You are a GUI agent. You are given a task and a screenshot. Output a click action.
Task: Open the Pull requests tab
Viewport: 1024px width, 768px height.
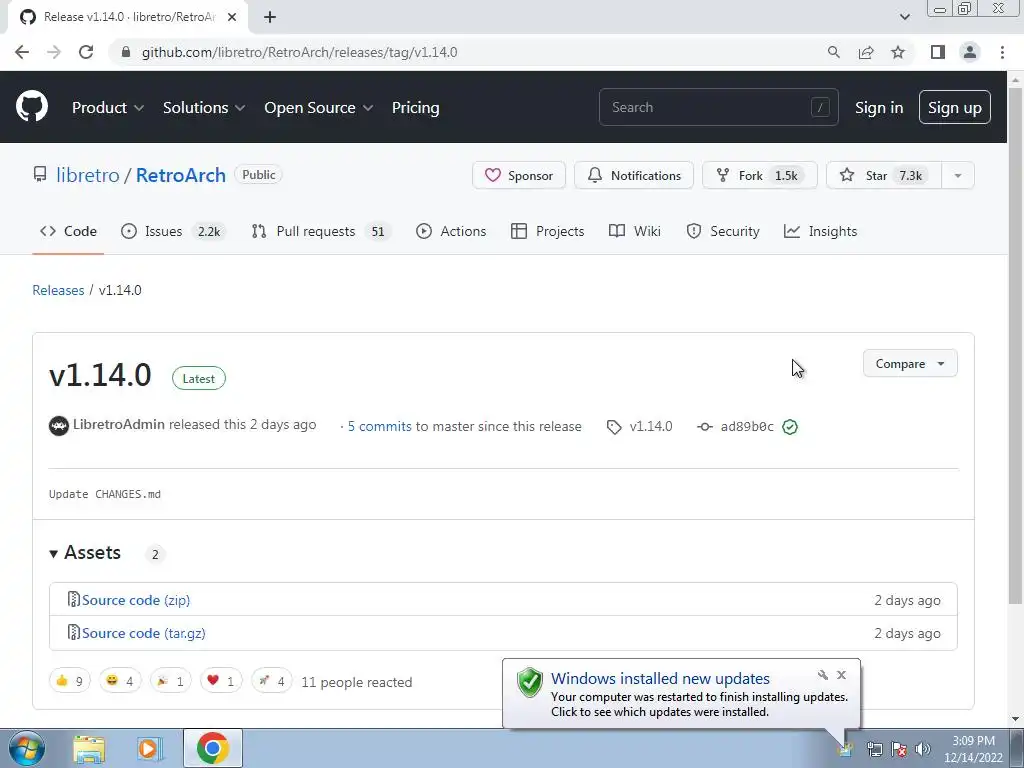(x=321, y=231)
